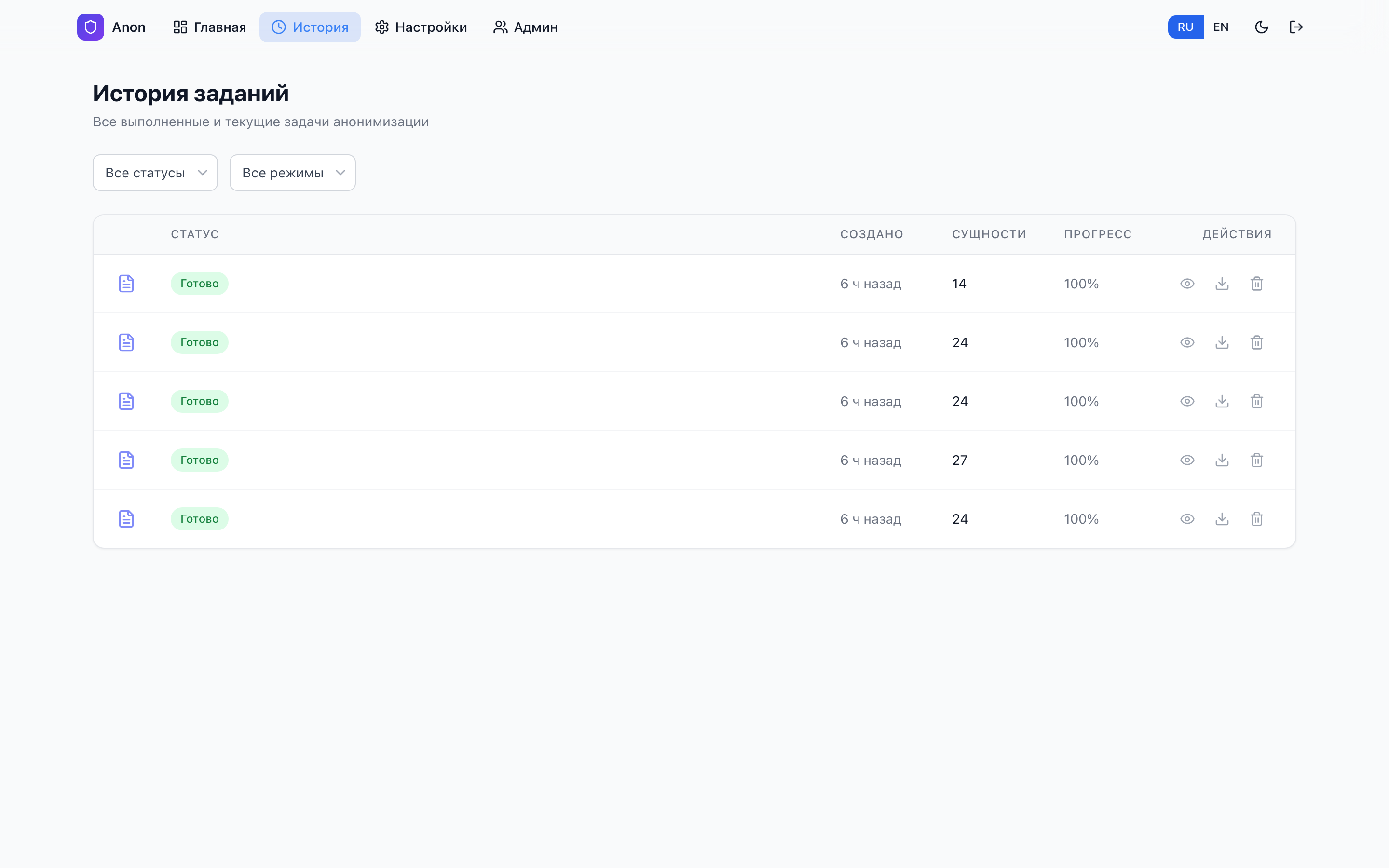Click document icon in row with 27 entities
This screenshot has height=868, width=1389.
point(126,460)
